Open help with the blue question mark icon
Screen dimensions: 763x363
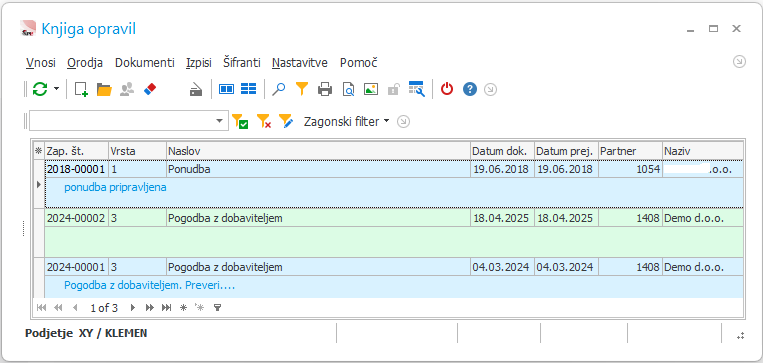pyautogui.click(x=470, y=89)
